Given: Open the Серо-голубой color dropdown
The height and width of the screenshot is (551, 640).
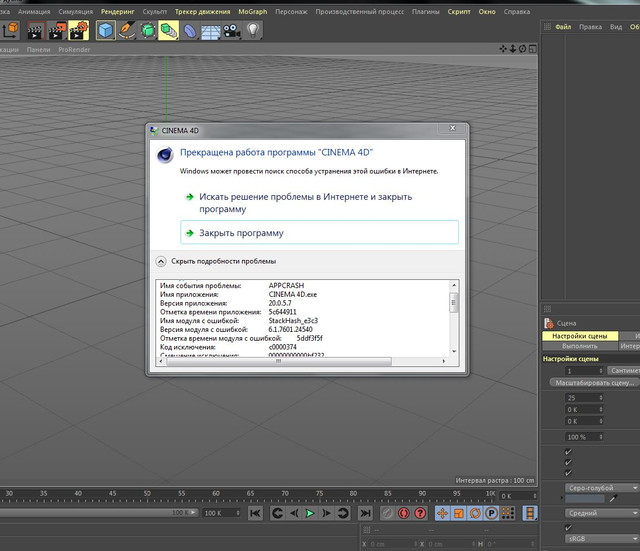Looking at the screenshot, I should point(602,488).
